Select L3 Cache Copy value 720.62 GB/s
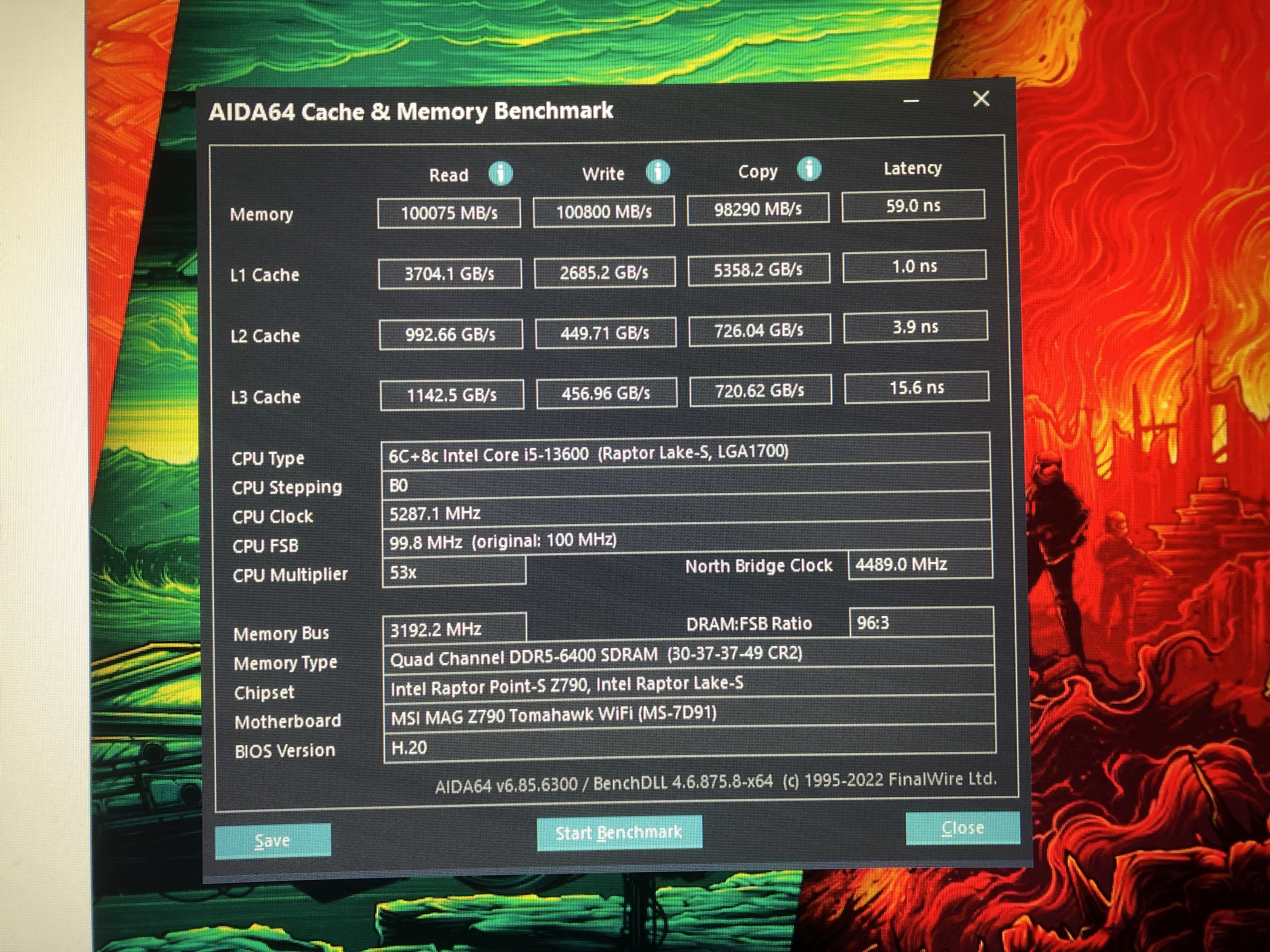This screenshot has height=952, width=1270. 761,391
